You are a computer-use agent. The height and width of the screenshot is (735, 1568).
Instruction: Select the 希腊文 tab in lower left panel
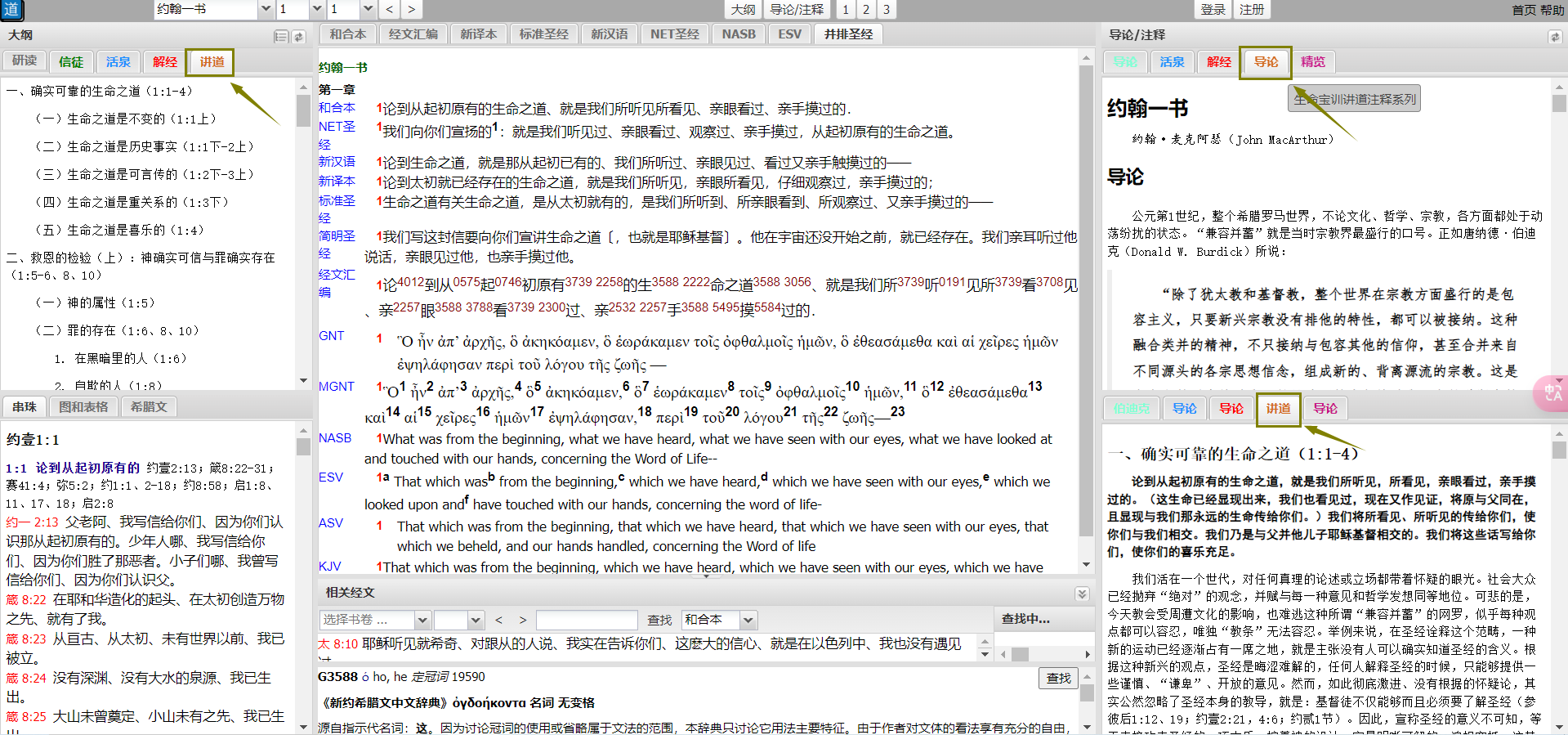[149, 406]
